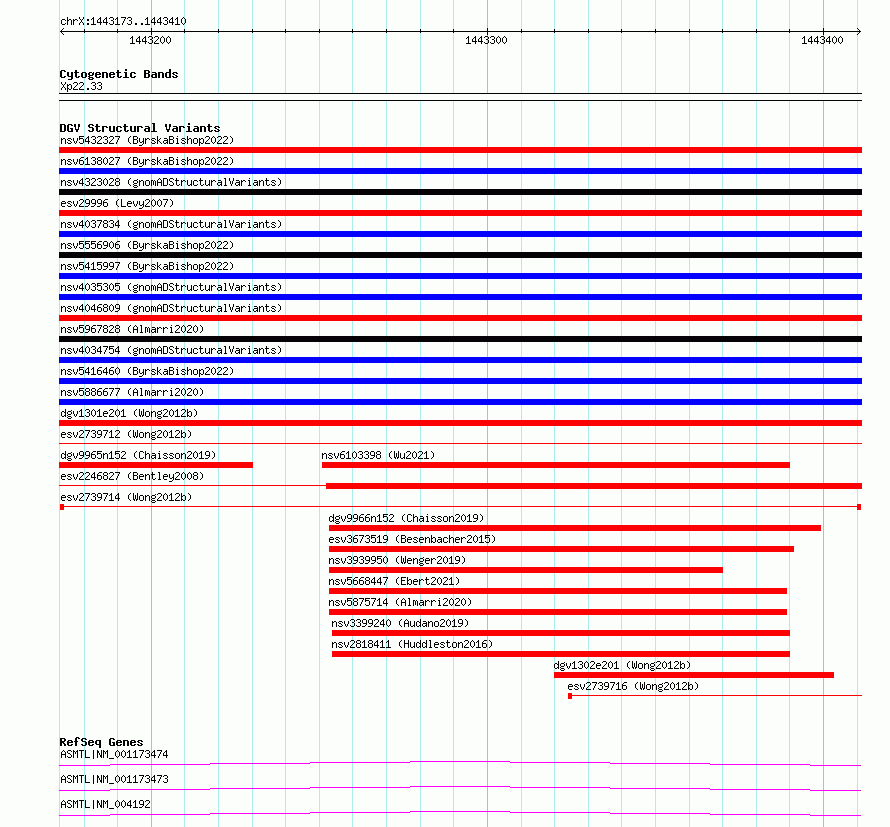Select the esv2246827 Bentley2008 label
The width and height of the screenshot is (890, 827).
(132, 476)
